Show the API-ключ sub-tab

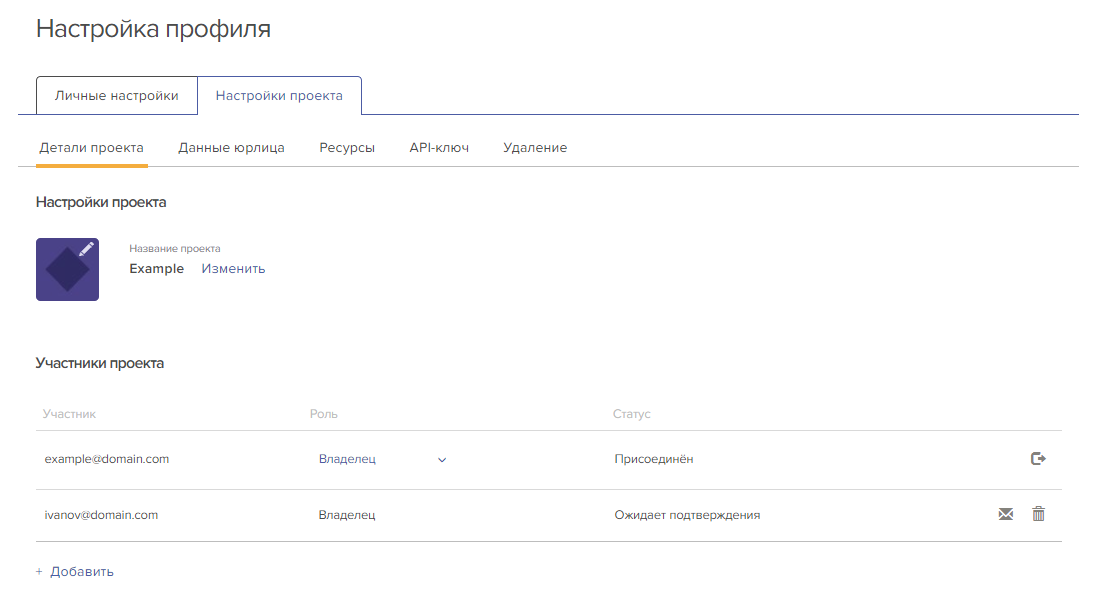tap(439, 148)
